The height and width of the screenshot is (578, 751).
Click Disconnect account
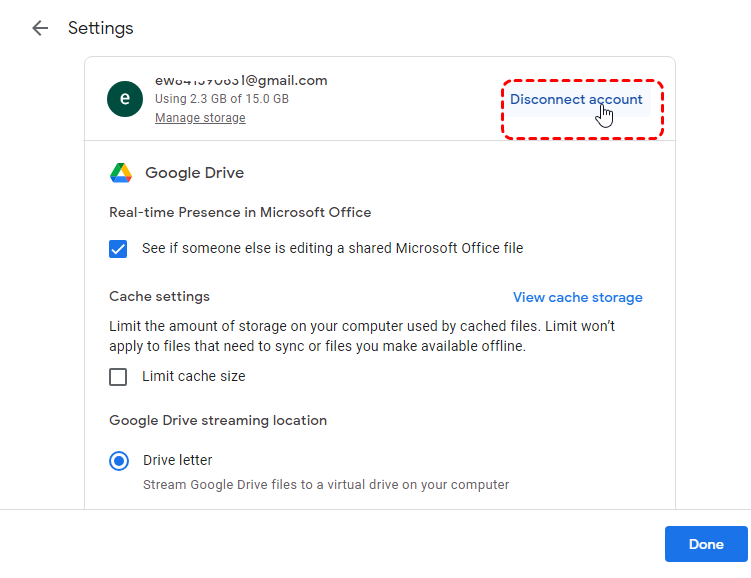coord(576,100)
